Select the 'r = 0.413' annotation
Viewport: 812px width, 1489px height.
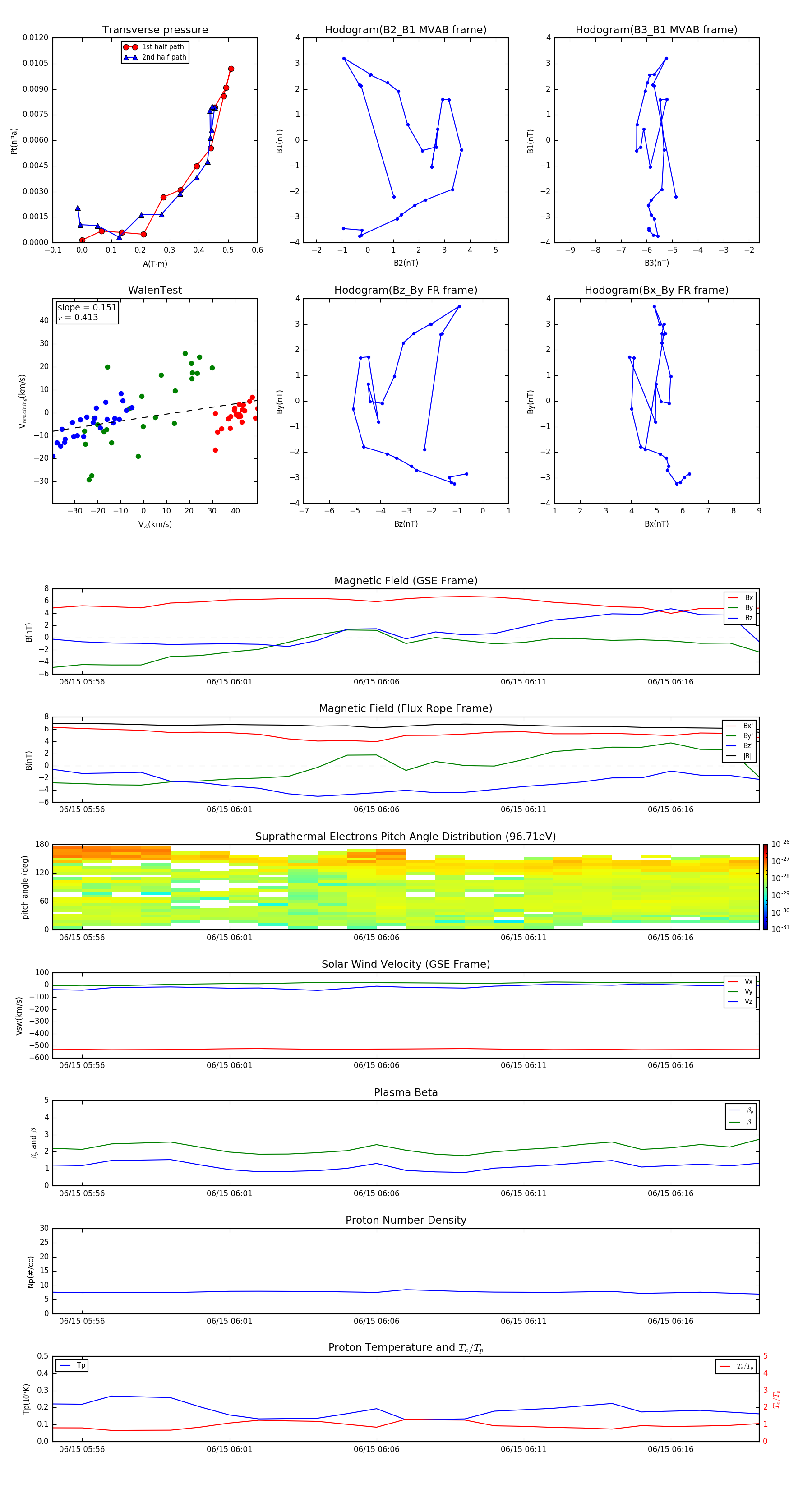tap(78, 317)
